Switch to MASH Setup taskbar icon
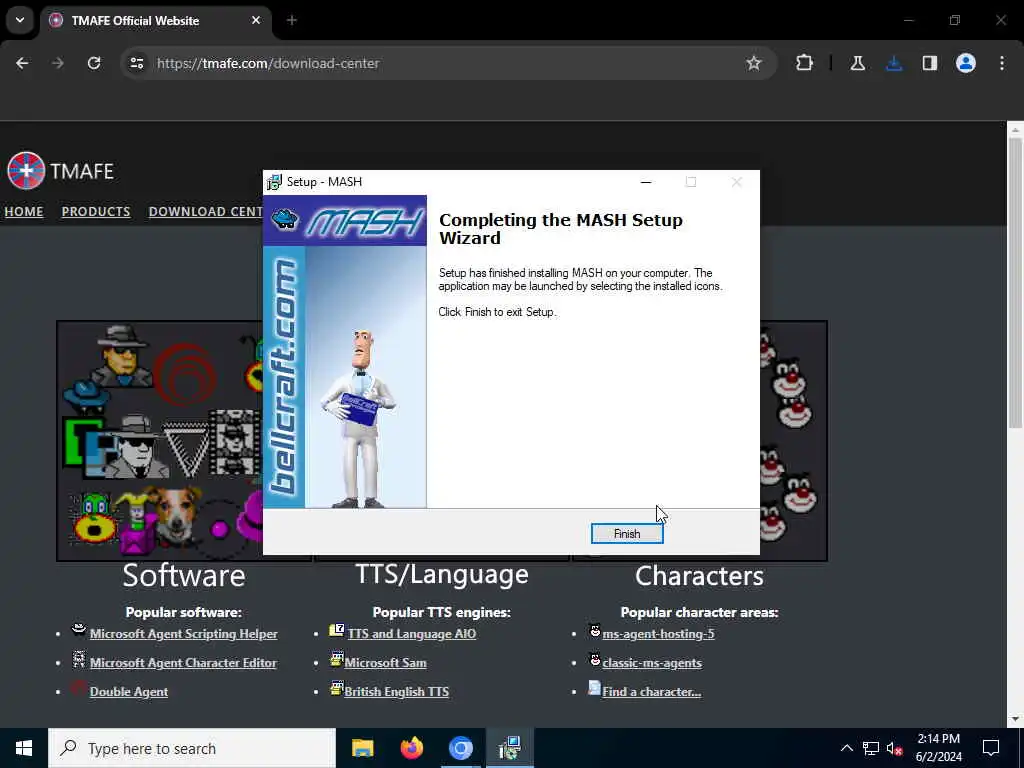Viewport: 1024px width, 768px height. click(509, 748)
